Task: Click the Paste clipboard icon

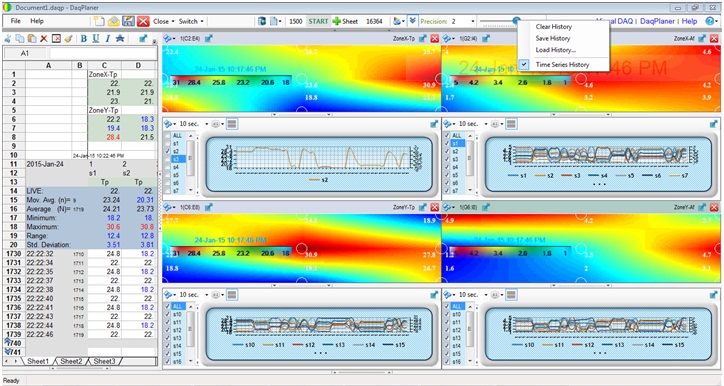Action: click(32, 39)
